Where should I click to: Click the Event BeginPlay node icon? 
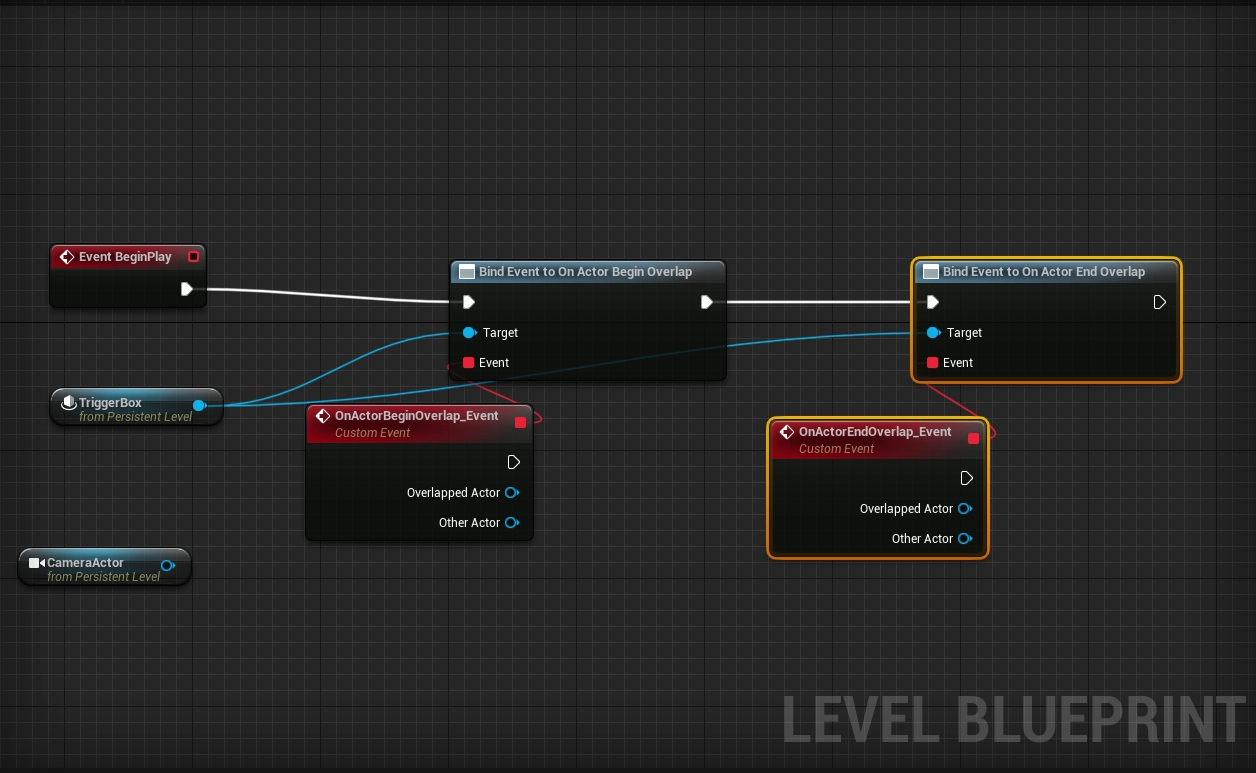coord(68,257)
